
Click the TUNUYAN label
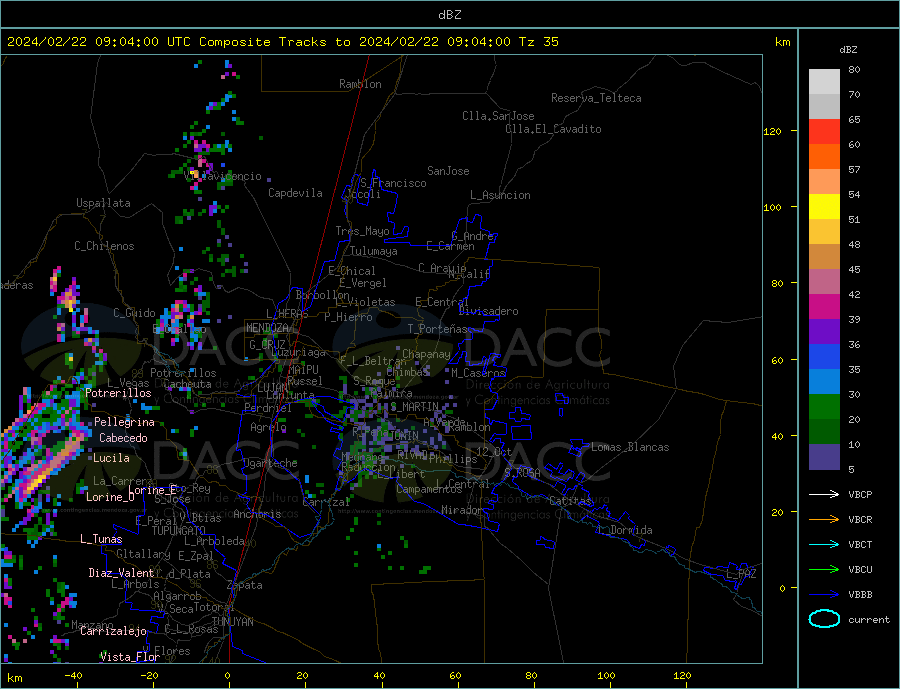(232, 622)
